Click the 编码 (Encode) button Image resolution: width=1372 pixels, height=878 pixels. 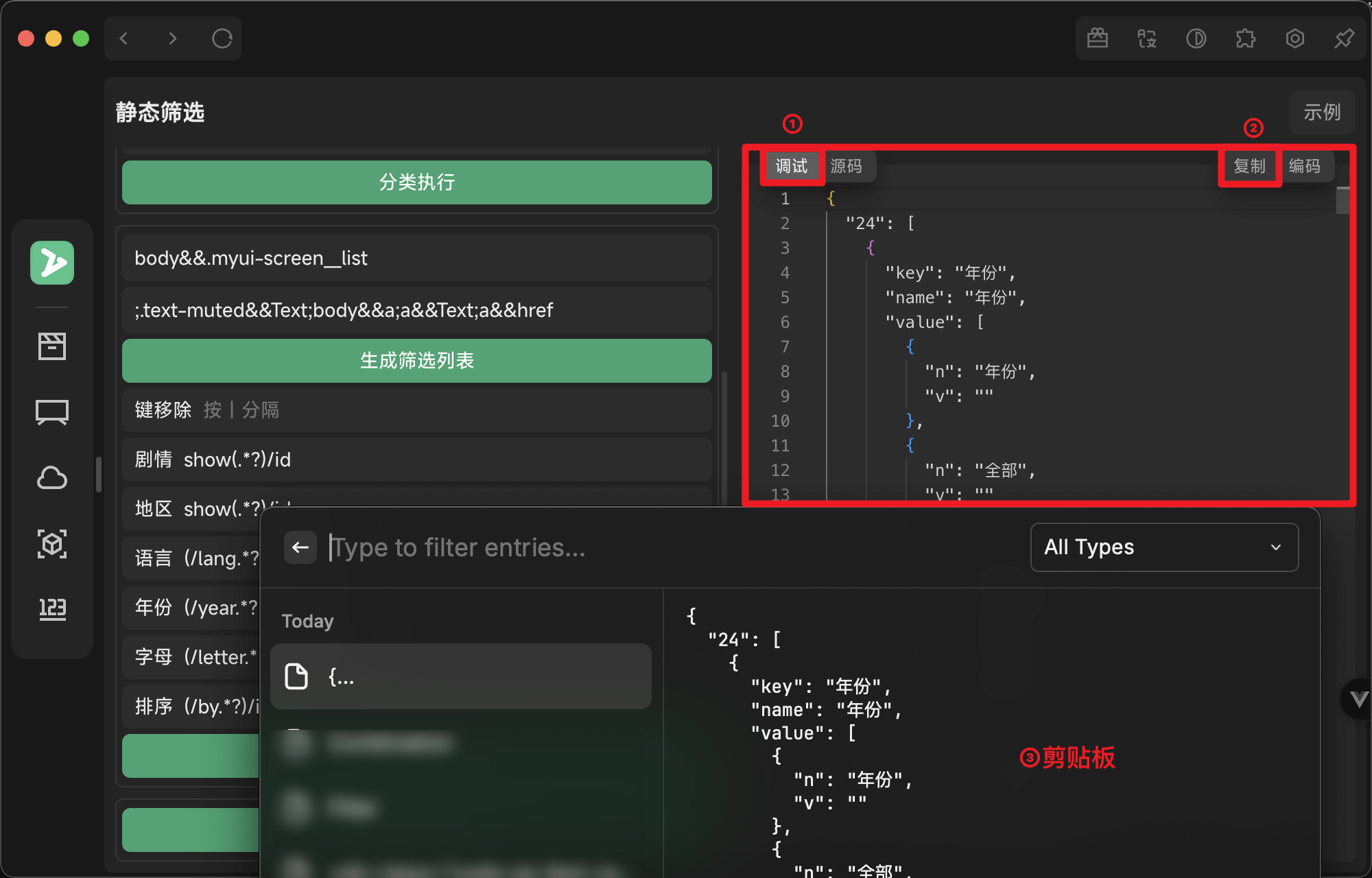click(x=1306, y=166)
